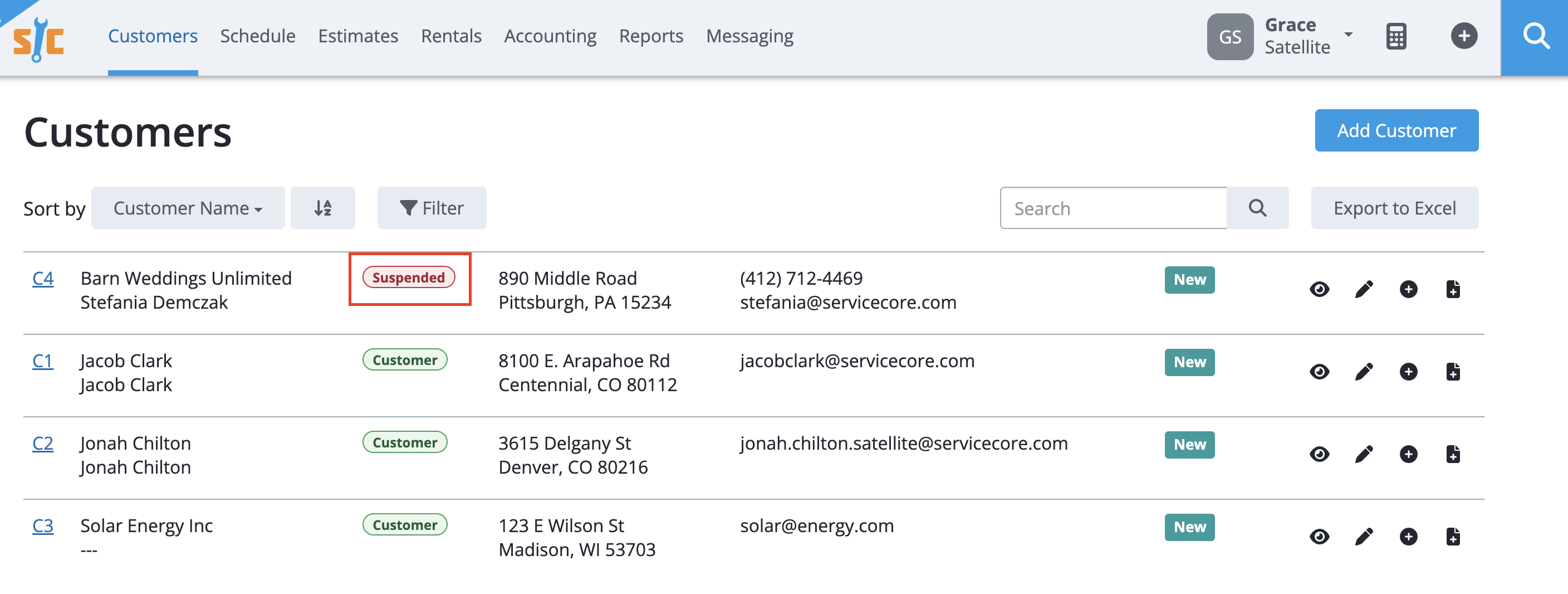Click Export to Excel button
Image resolution: width=1568 pixels, height=594 pixels.
pyautogui.click(x=1394, y=208)
